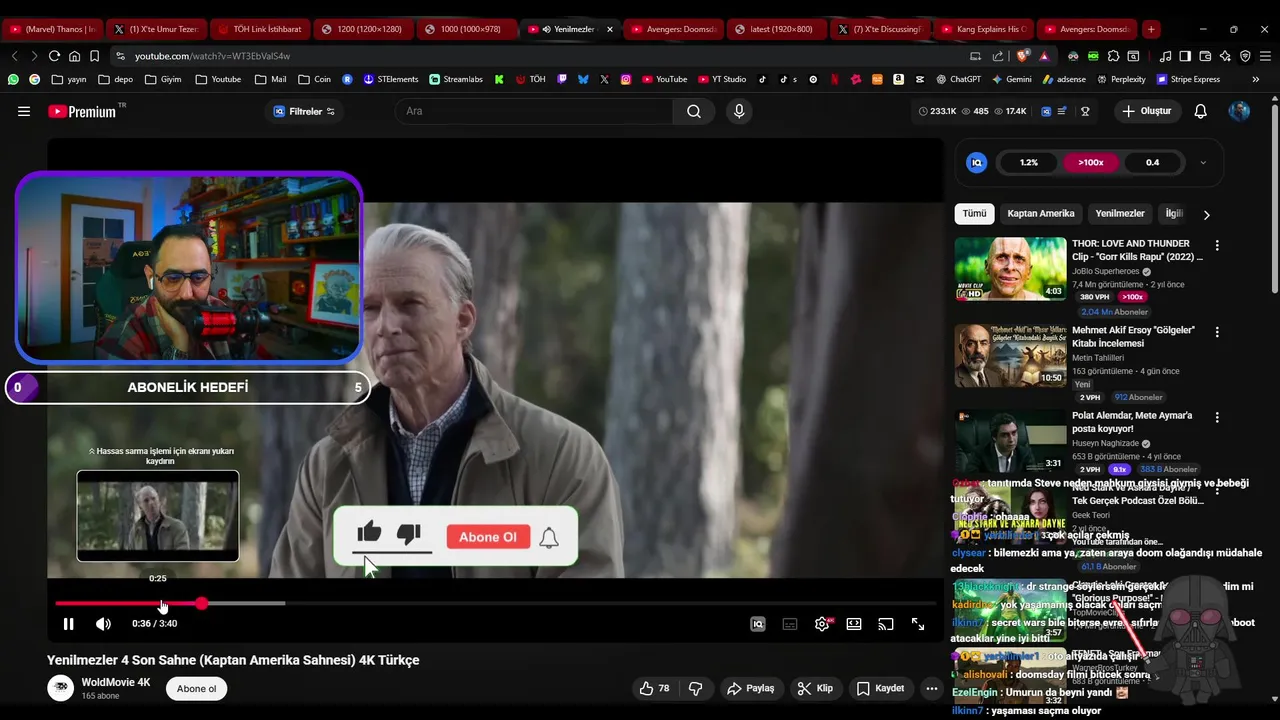Save the video with Kaydet button
Image resolution: width=1280 pixels, height=720 pixels.
tap(880, 688)
